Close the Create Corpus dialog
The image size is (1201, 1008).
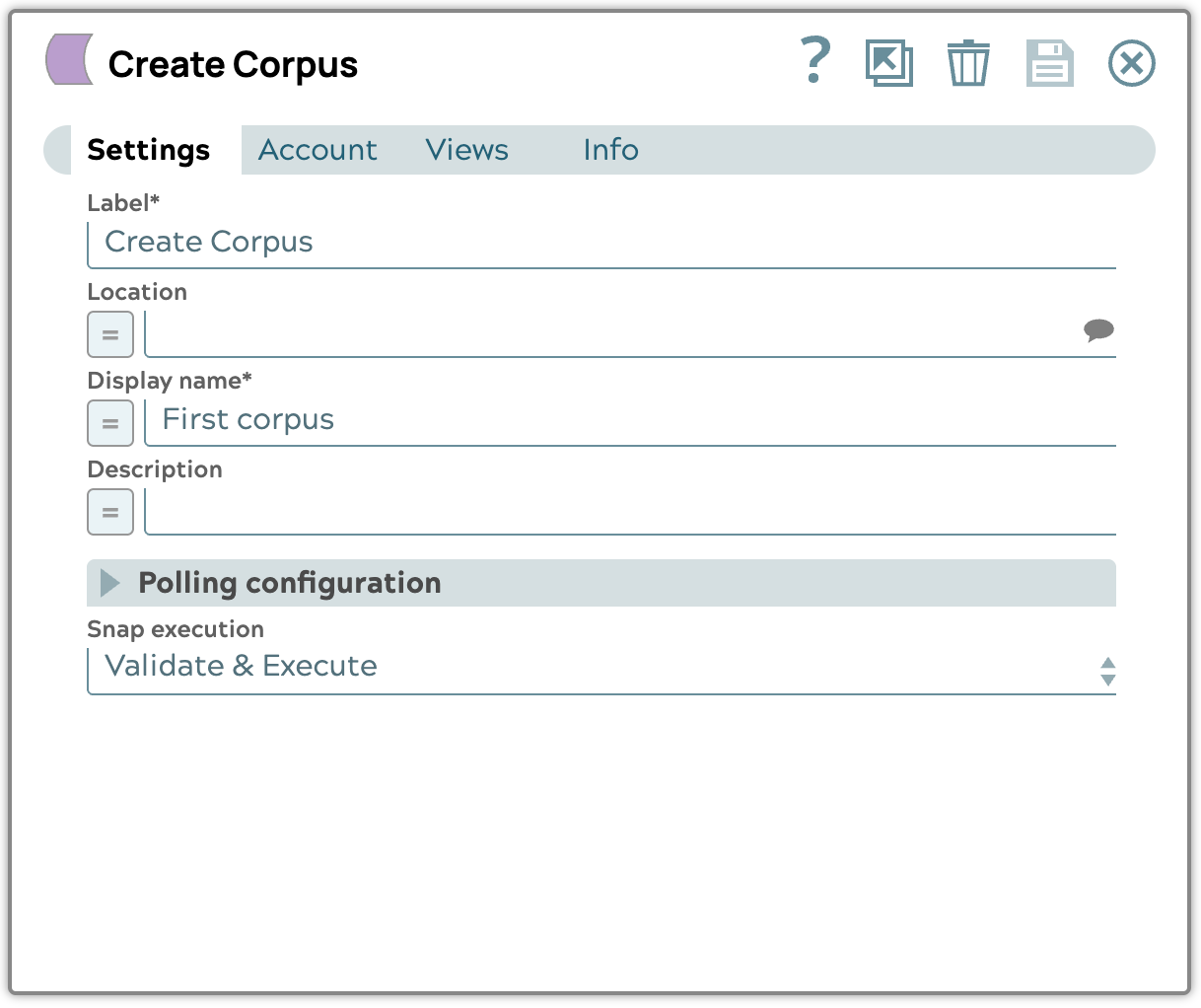1131,63
